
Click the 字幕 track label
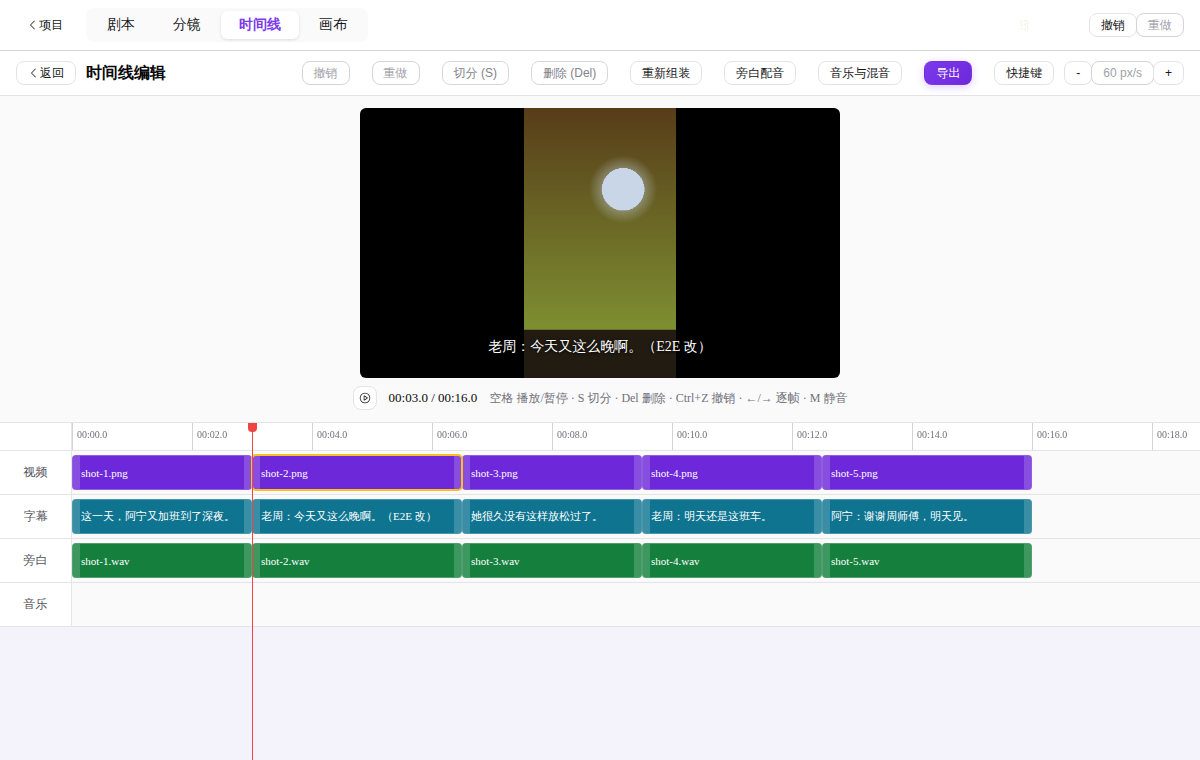pos(36,516)
